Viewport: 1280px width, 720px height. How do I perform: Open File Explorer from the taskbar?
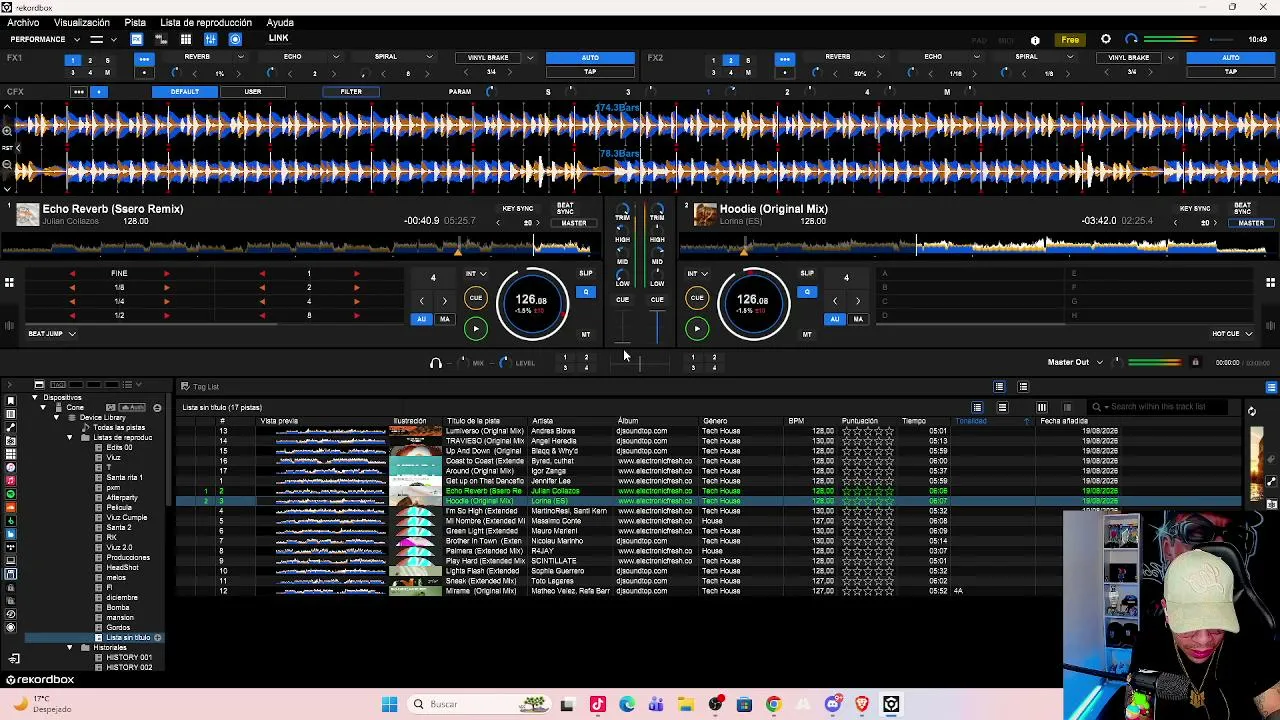point(686,704)
